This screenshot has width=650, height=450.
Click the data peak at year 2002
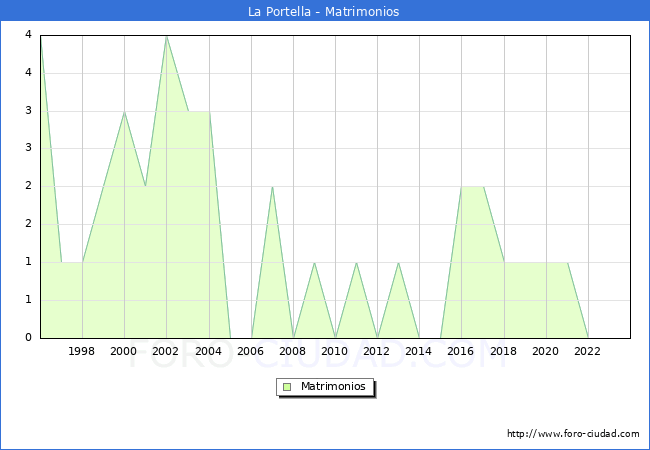166,36
